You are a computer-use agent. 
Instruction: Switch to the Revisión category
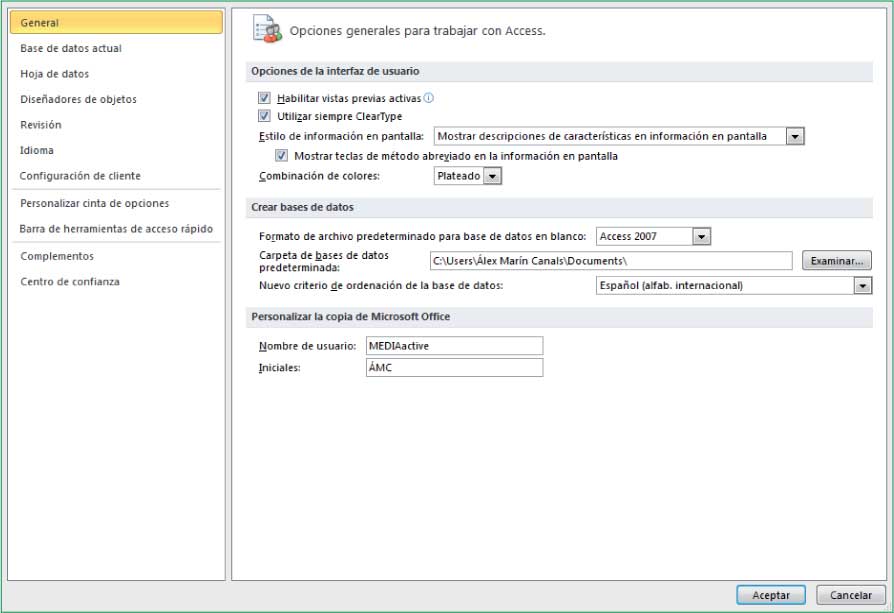click(x=41, y=125)
